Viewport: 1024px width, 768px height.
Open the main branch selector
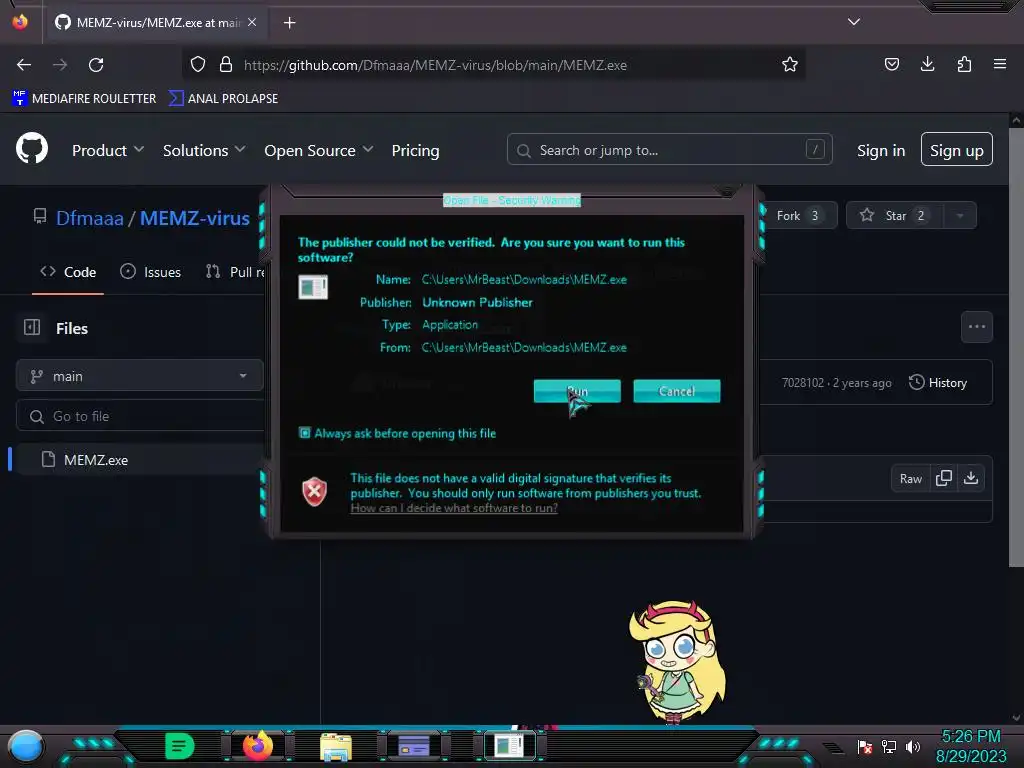click(140, 376)
